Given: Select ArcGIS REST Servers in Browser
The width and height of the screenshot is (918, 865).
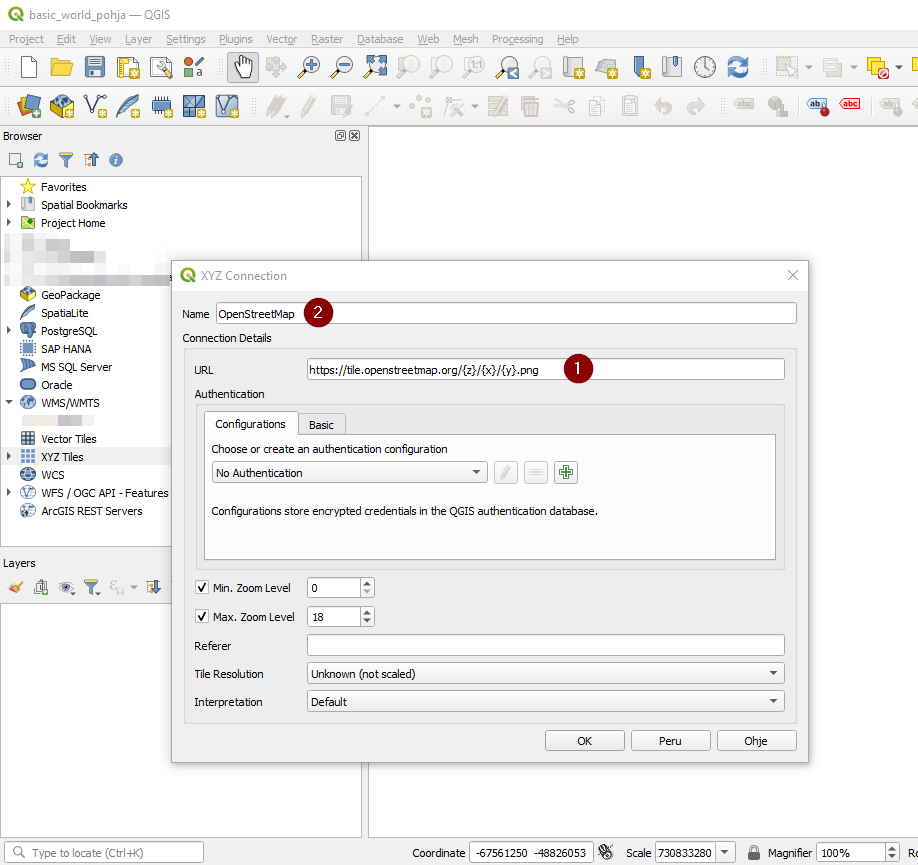Looking at the screenshot, I should 91,511.
